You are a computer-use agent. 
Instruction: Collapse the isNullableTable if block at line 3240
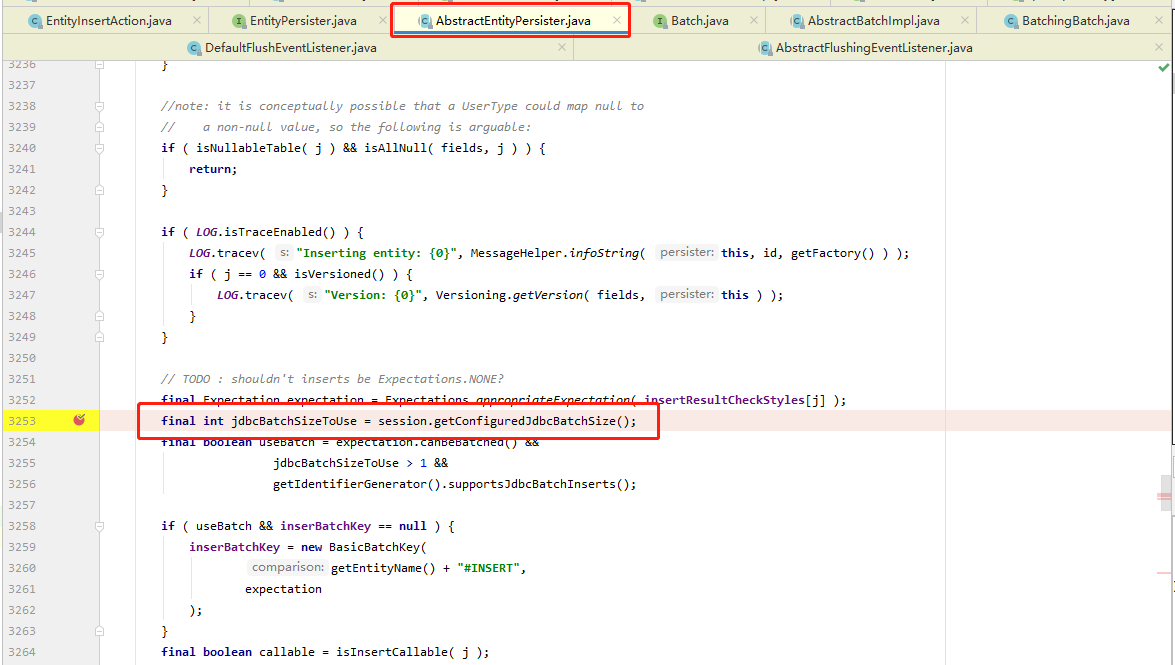(100, 148)
